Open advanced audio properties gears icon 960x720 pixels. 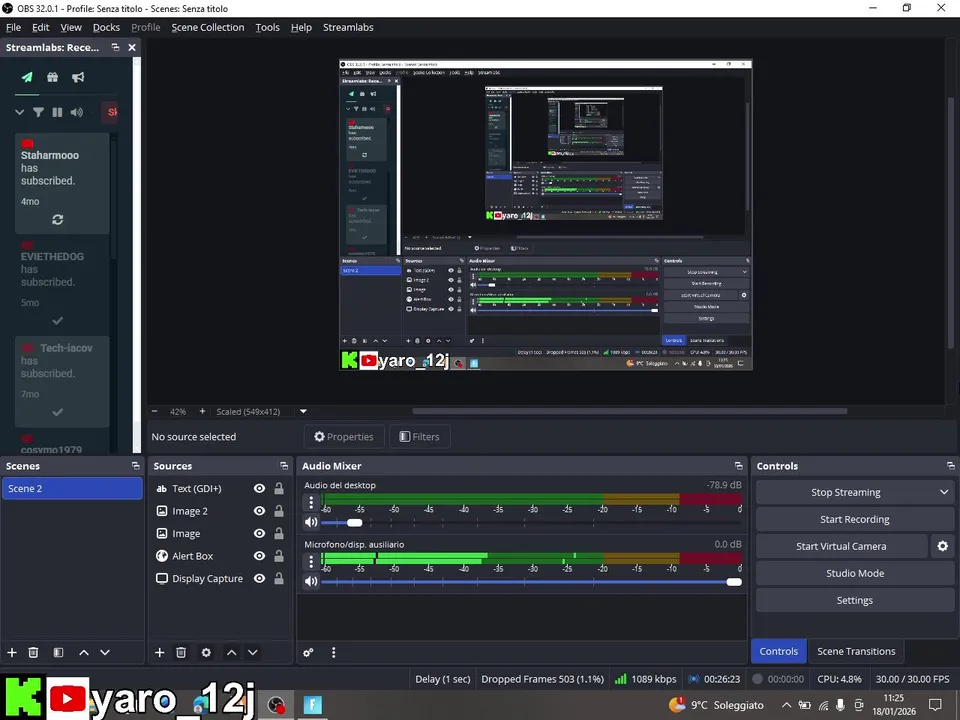308,652
